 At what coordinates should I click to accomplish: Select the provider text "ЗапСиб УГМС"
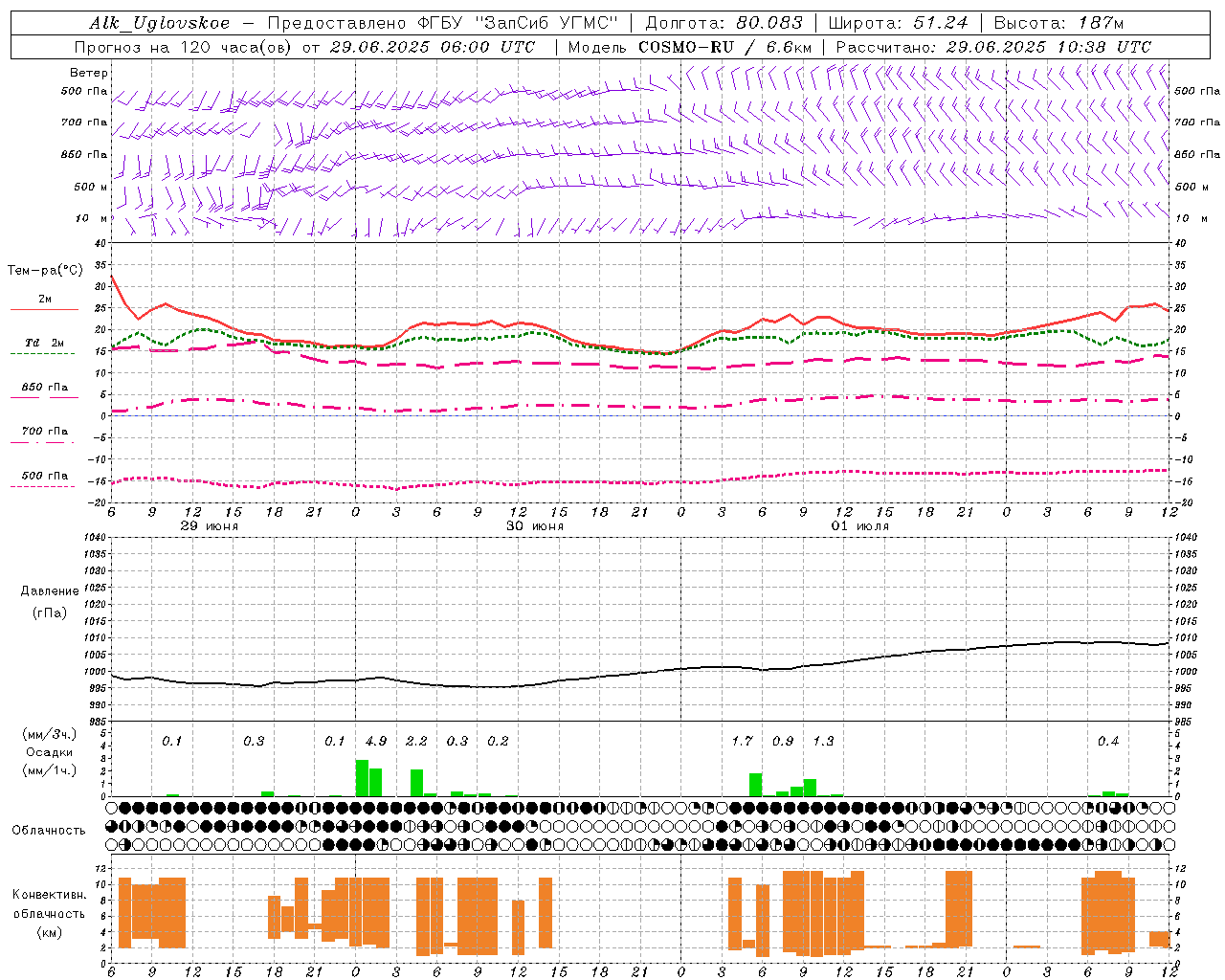547,23
